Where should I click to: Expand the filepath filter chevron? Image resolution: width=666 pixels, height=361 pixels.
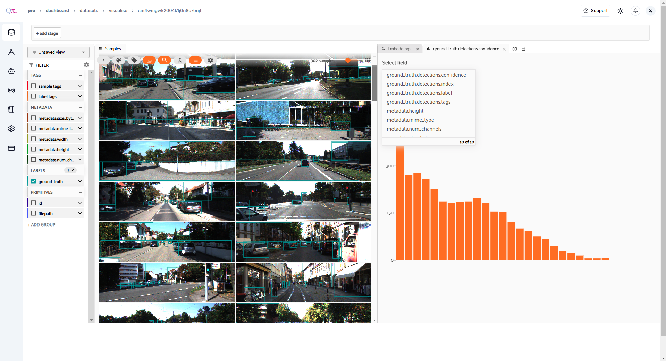coord(80,213)
